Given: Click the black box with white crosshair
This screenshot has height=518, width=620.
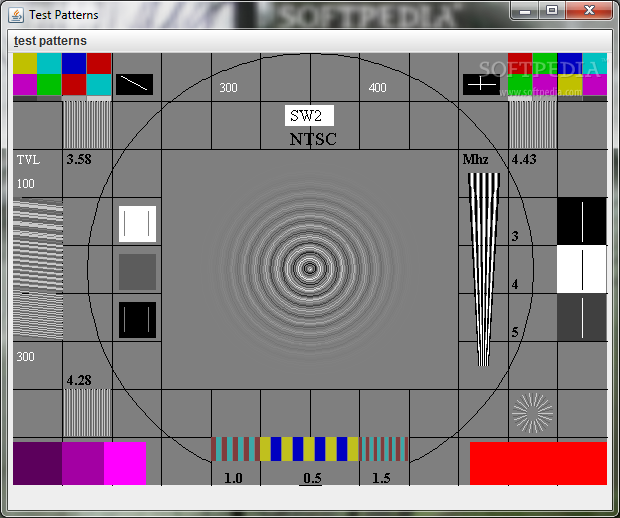Looking at the screenshot, I should coord(481,84).
